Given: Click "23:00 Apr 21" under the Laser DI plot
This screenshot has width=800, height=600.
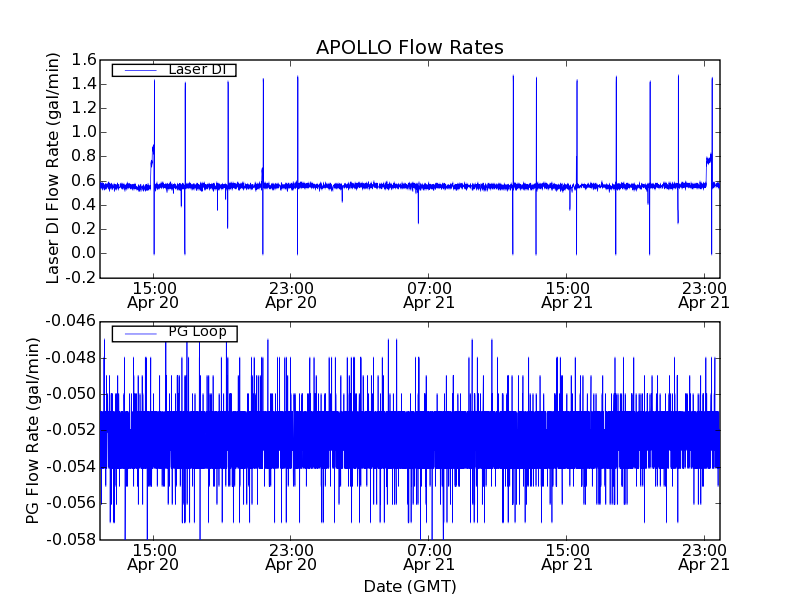Looking at the screenshot, I should [x=704, y=296].
